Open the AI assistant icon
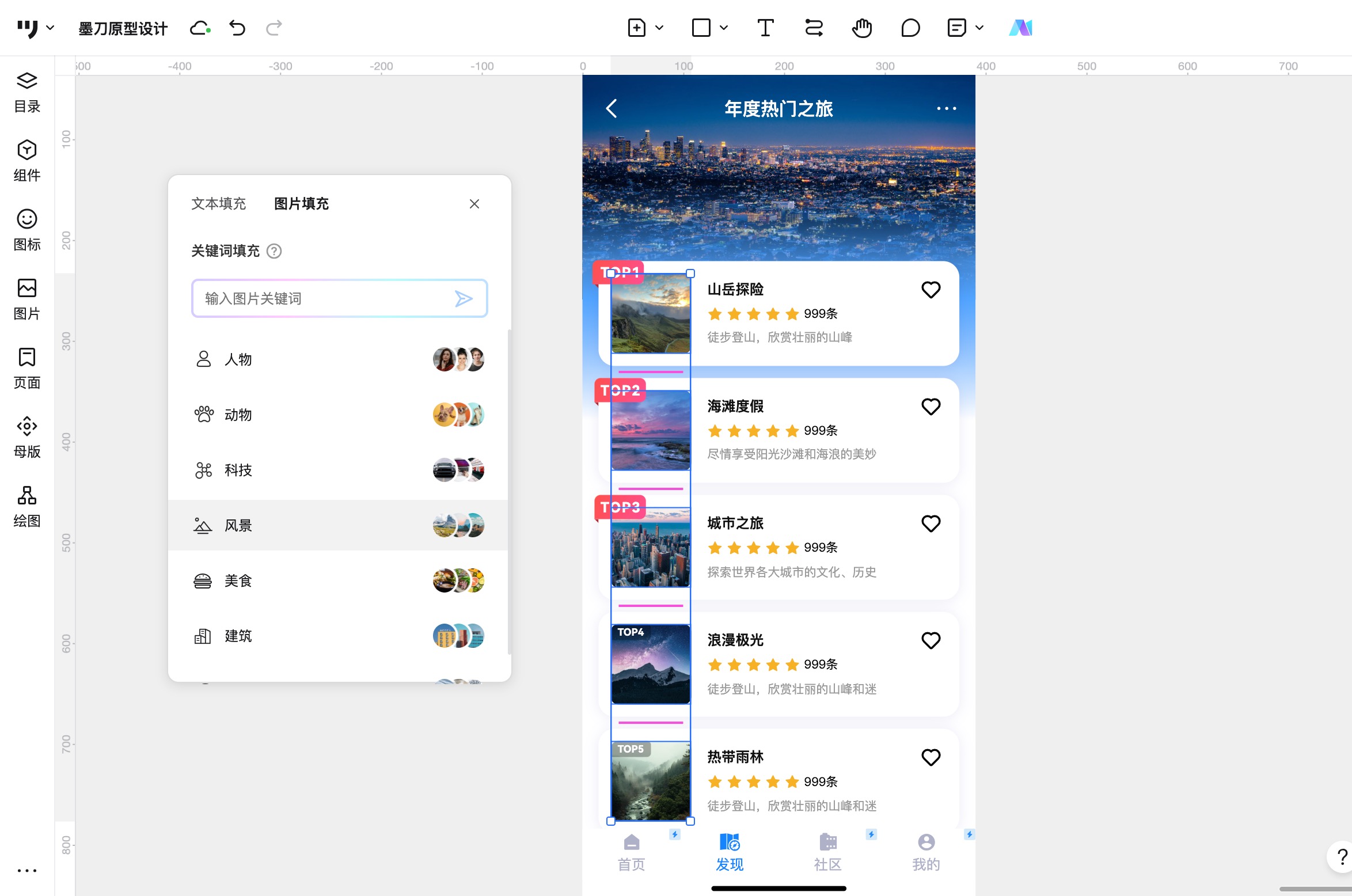Image resolution: width=1352 pixels, height=896 pixels. pyautogui.click(x=1020, y=28)
